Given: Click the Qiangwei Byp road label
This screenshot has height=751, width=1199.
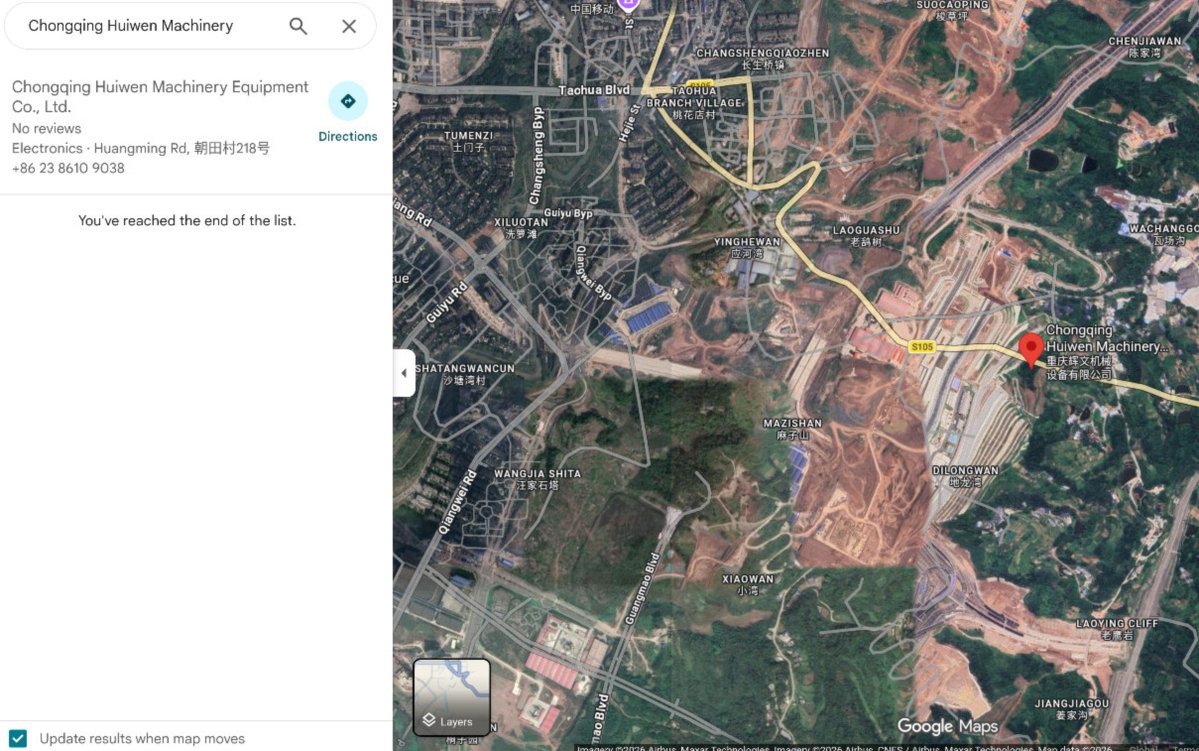Looking at the screenshot, I should click(593, 272).
